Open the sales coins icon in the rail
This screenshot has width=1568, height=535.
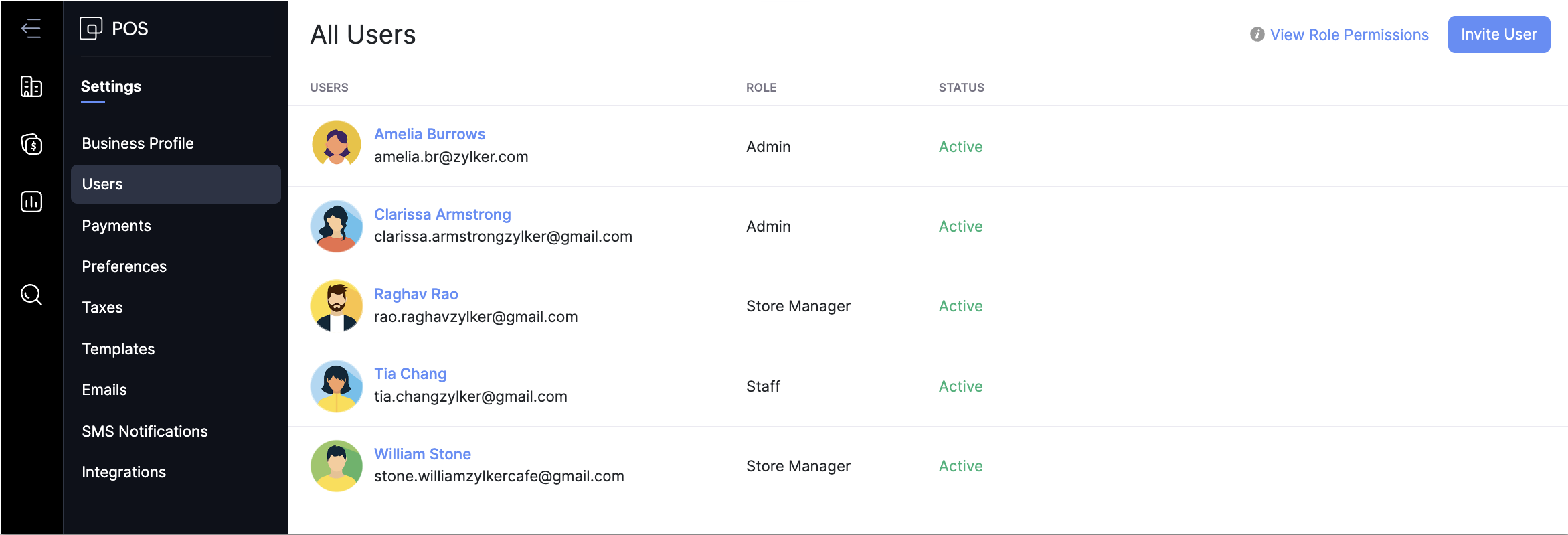[x=31, y=144]
